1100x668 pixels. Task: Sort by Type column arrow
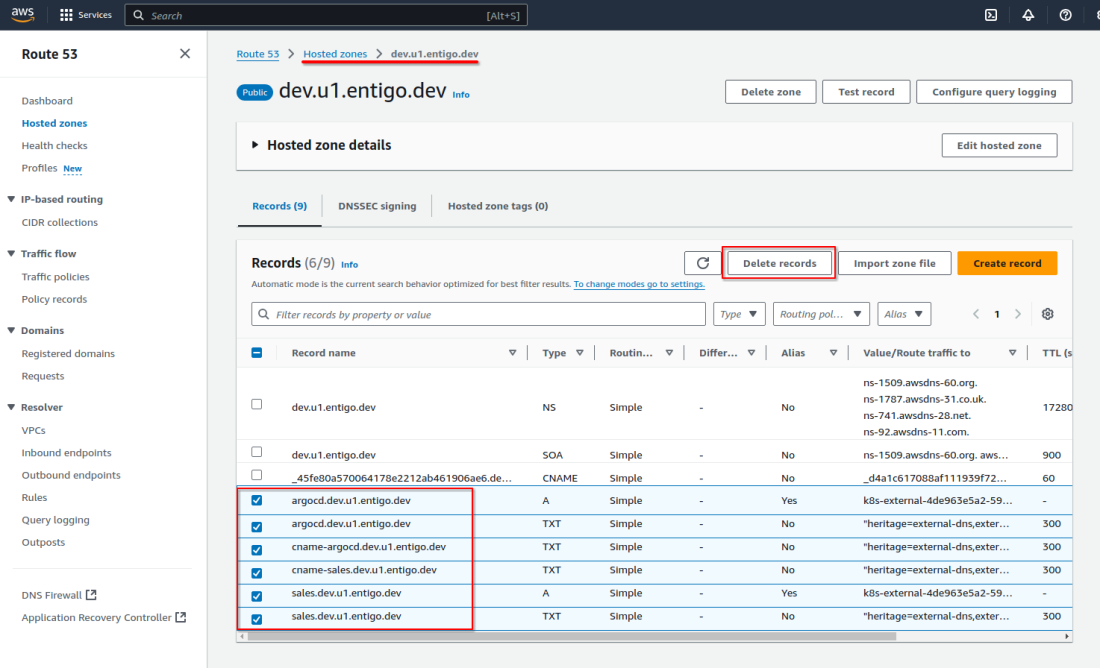pyautogui.click(x=579, y=353)
